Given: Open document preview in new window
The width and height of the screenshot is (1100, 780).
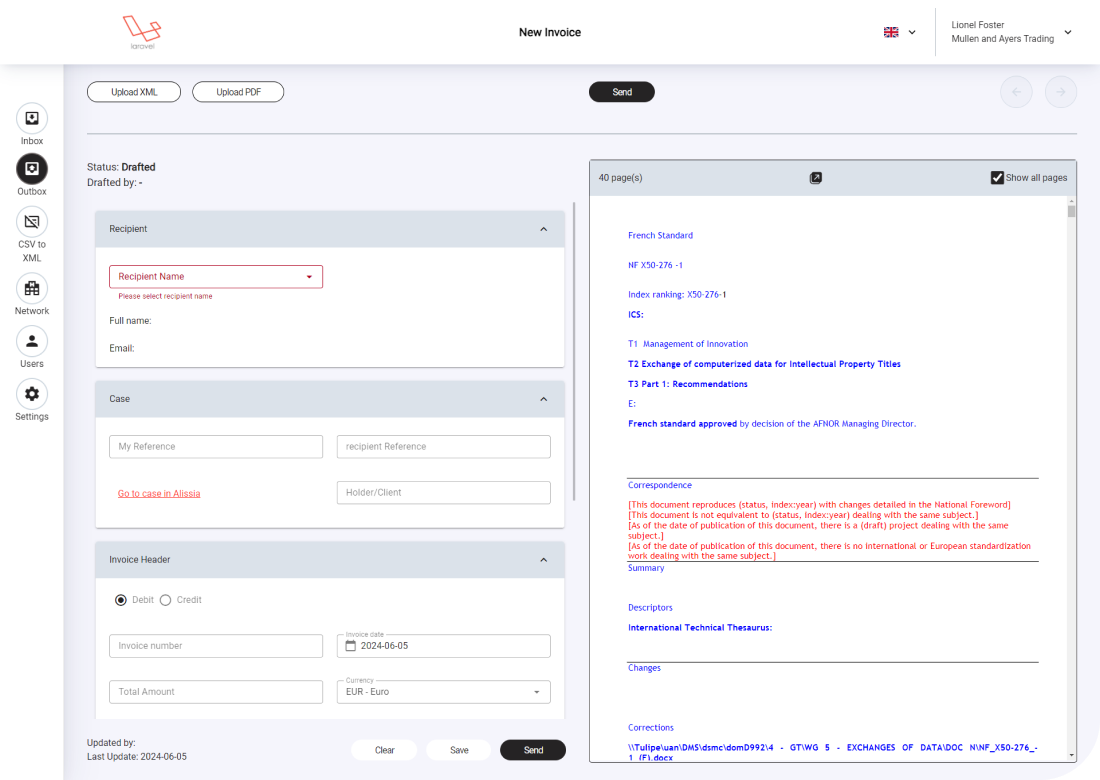Looking at the screenshot, I should 816,178.
